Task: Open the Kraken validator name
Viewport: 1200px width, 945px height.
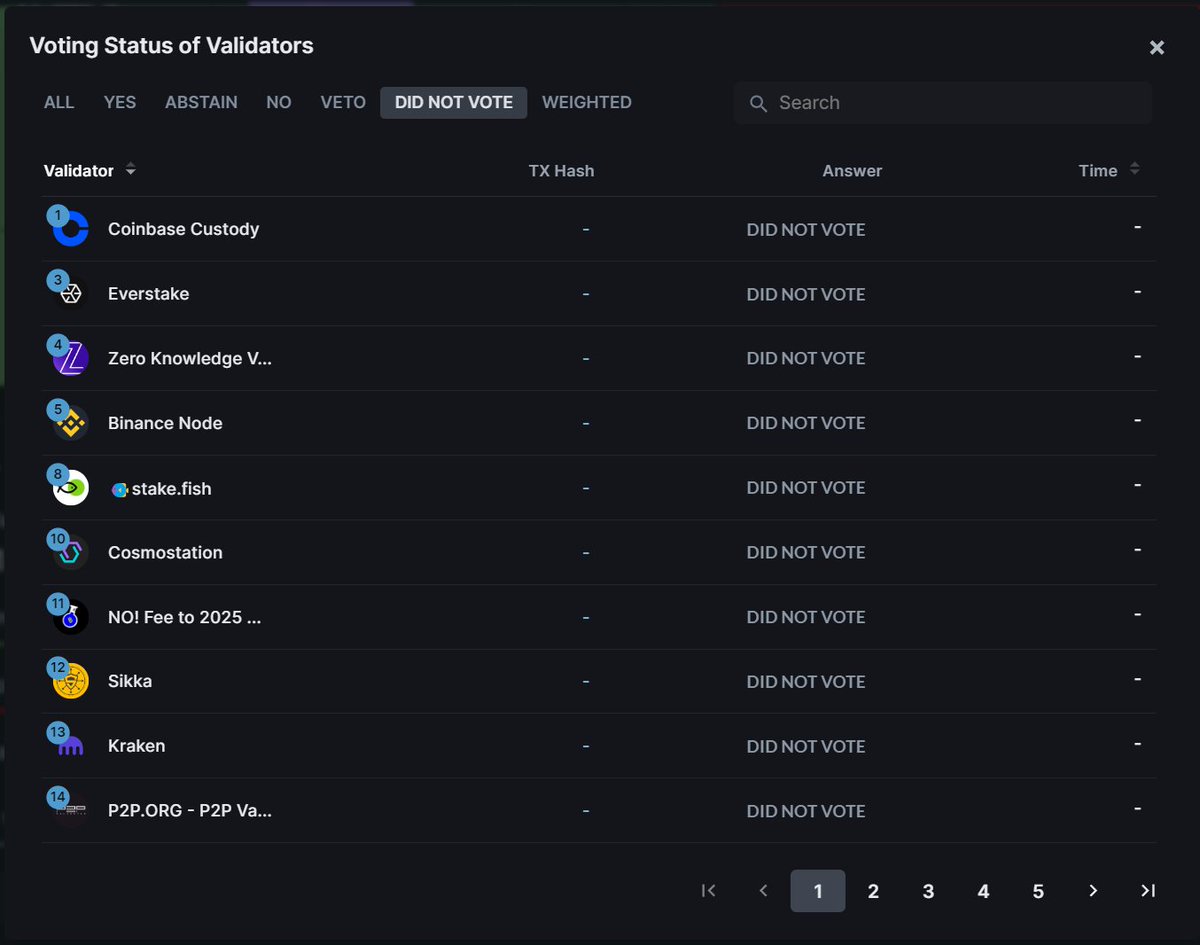Action: [136, 746]
